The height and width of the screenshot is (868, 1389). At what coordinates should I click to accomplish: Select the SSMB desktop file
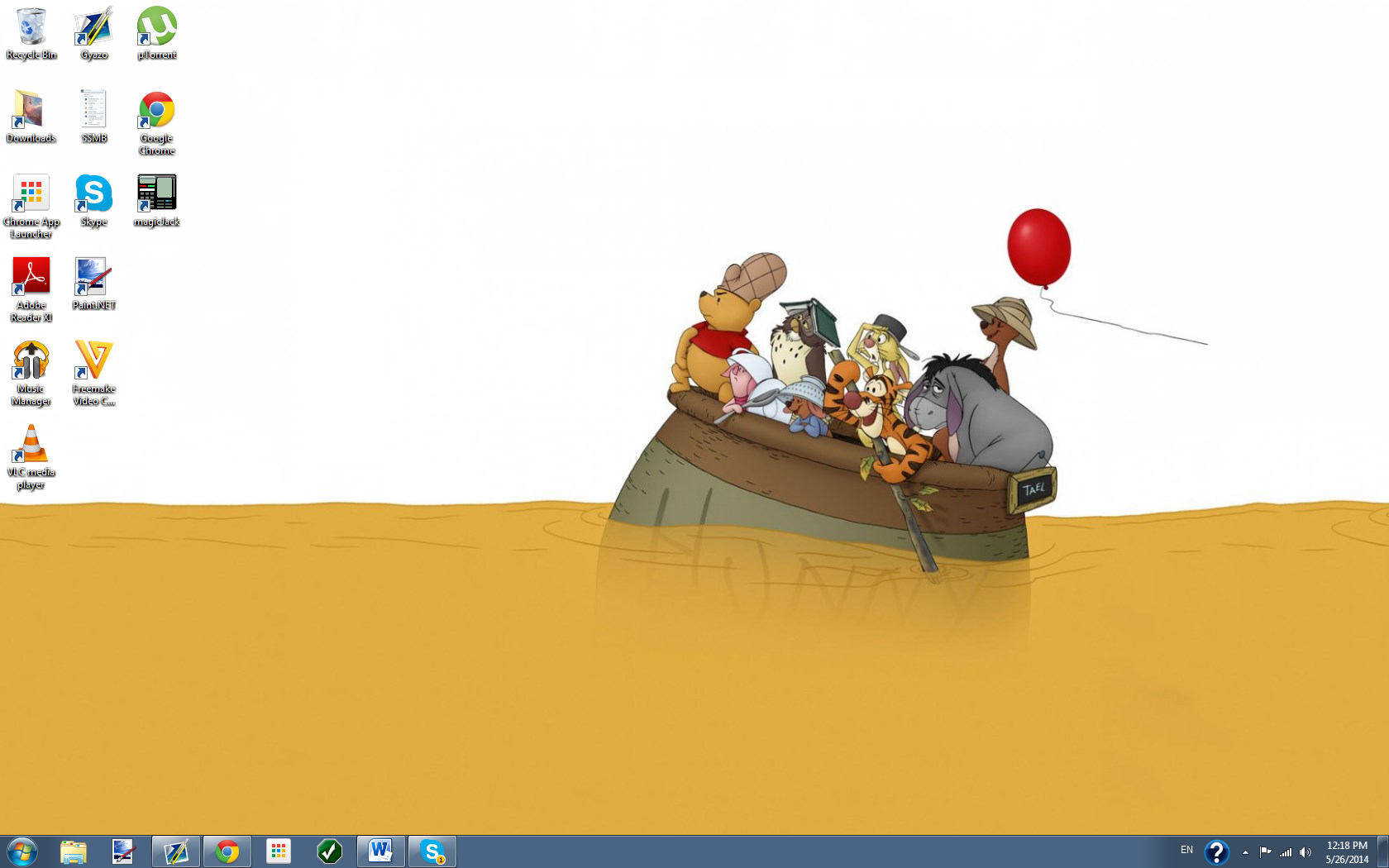(x=94, y=117)
